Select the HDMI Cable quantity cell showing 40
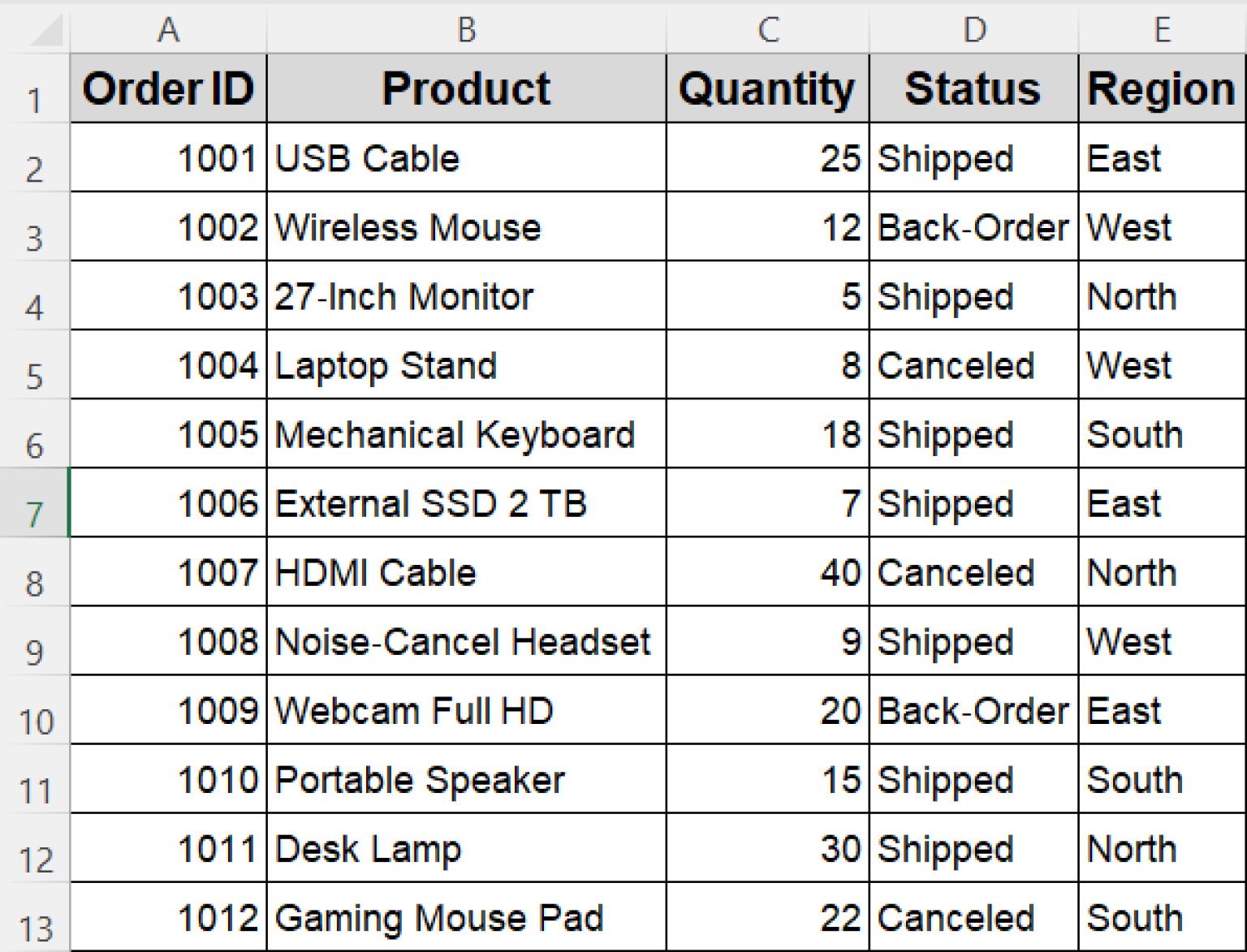Image resolution: width=1247 pixels, height=952 pixels. (x=767, y=572)
